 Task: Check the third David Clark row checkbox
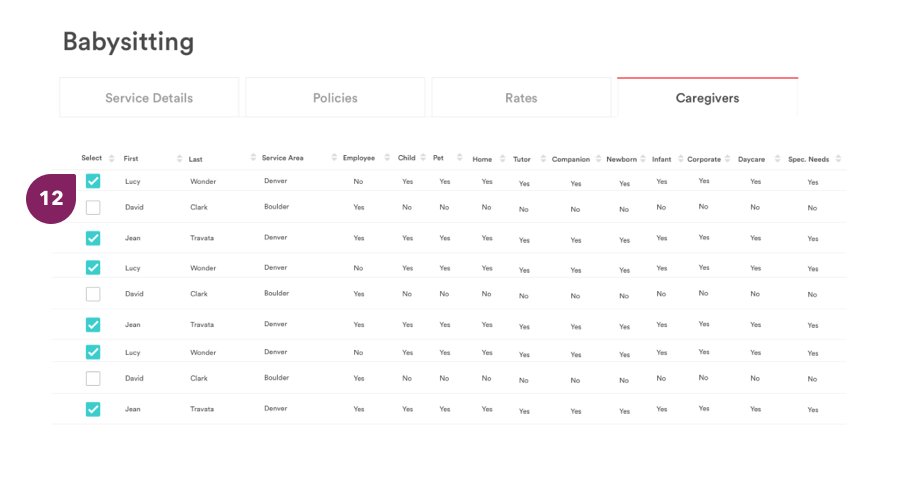click(x=93, y=378)
